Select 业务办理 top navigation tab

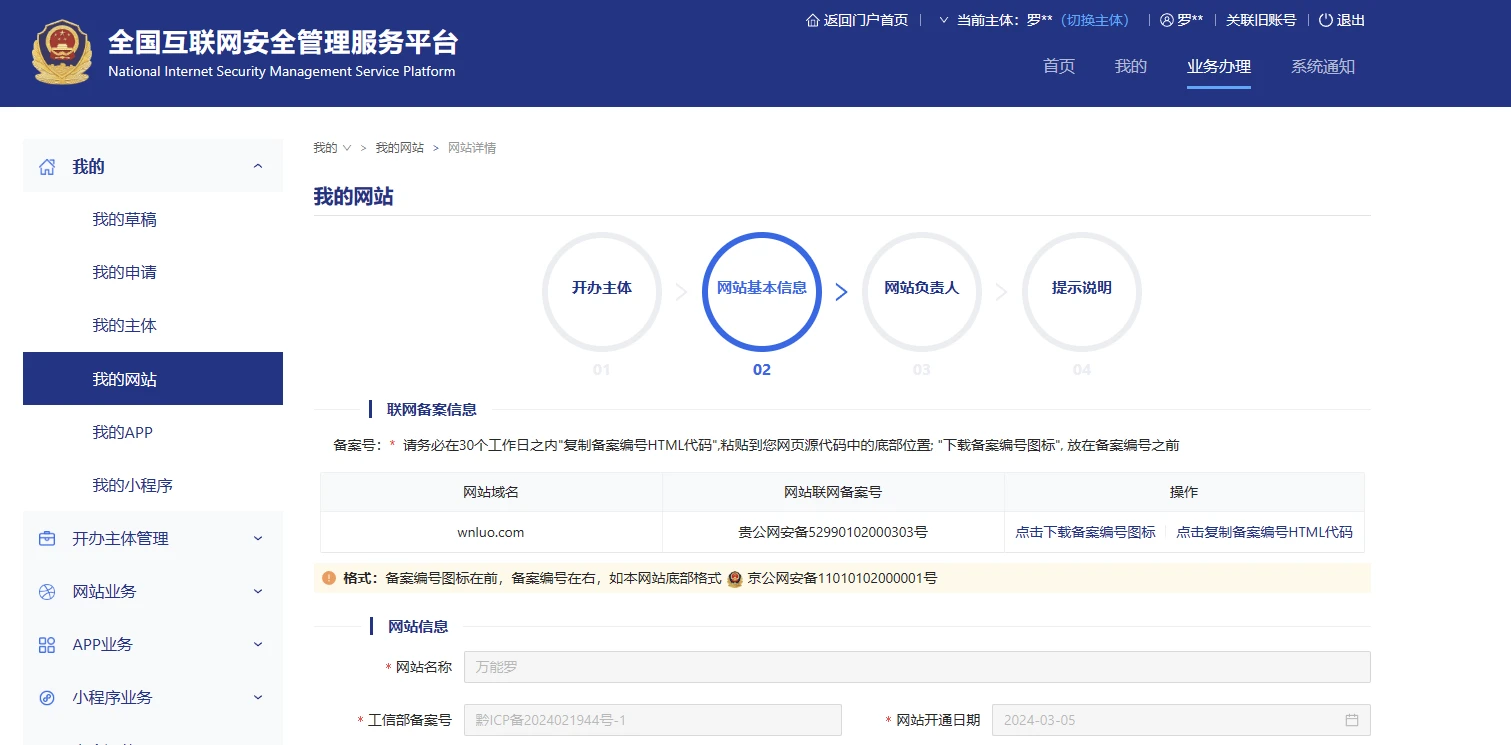(x=1219, y=67)
